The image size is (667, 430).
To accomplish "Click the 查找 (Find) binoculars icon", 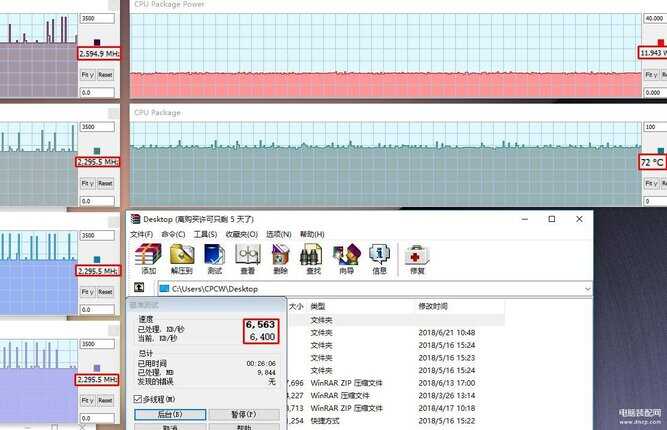I will click(313, 259).
